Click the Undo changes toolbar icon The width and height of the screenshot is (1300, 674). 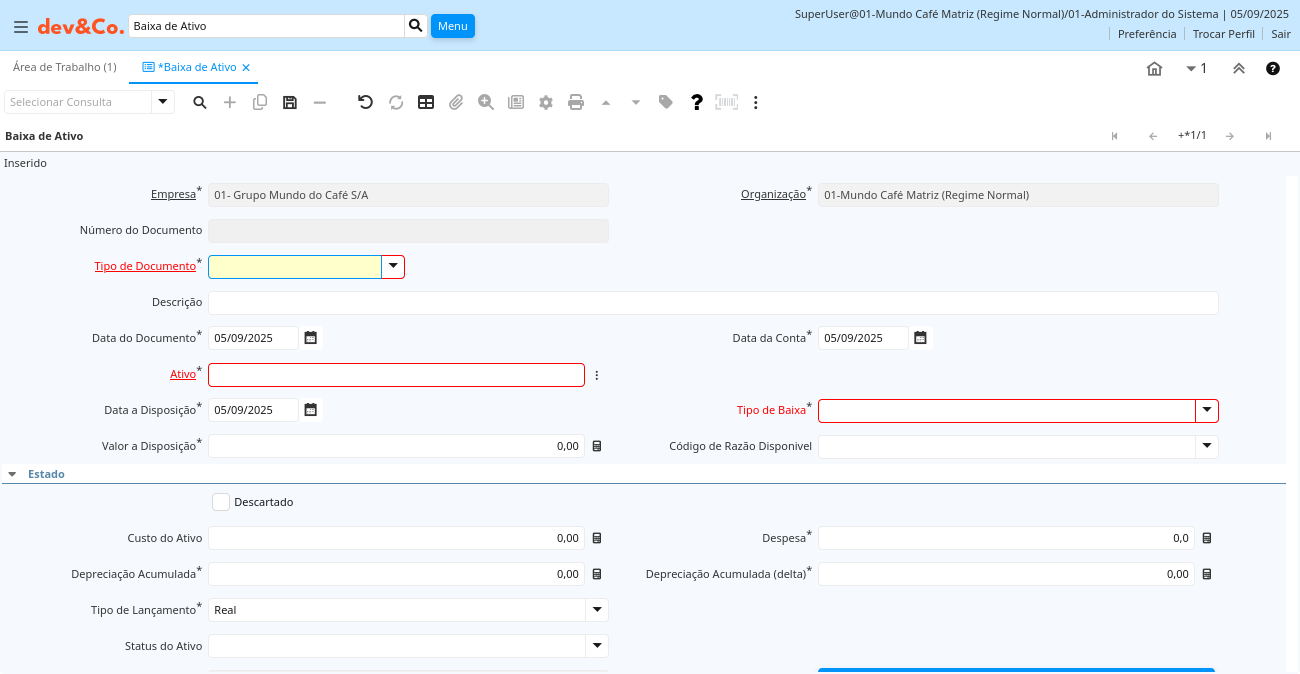(365, 102)
